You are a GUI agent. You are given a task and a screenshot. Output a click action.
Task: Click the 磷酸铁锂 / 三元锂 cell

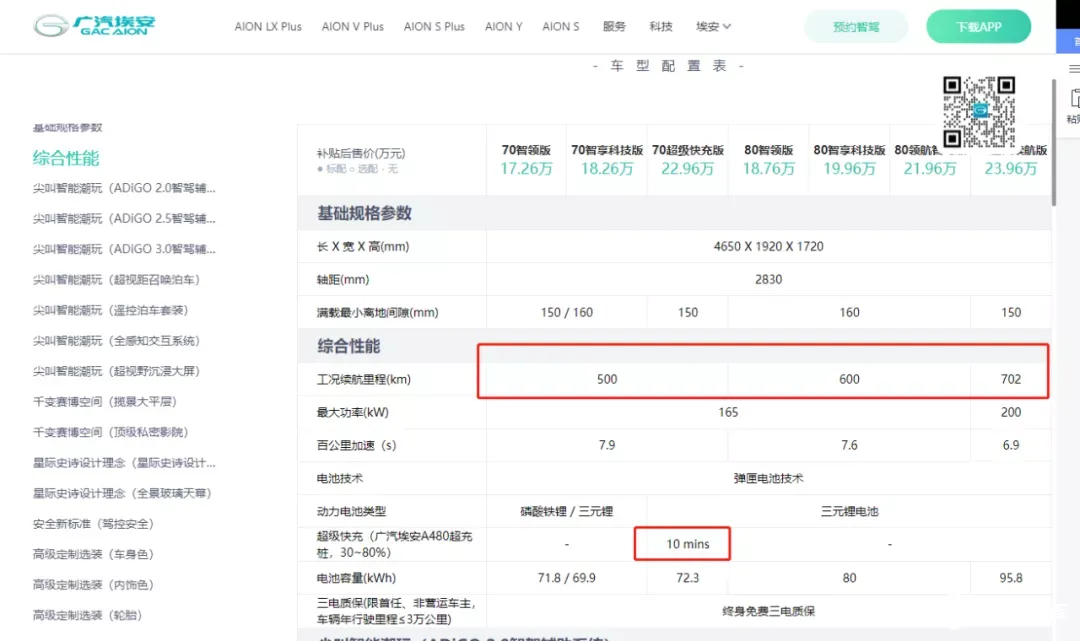point(567,512)
